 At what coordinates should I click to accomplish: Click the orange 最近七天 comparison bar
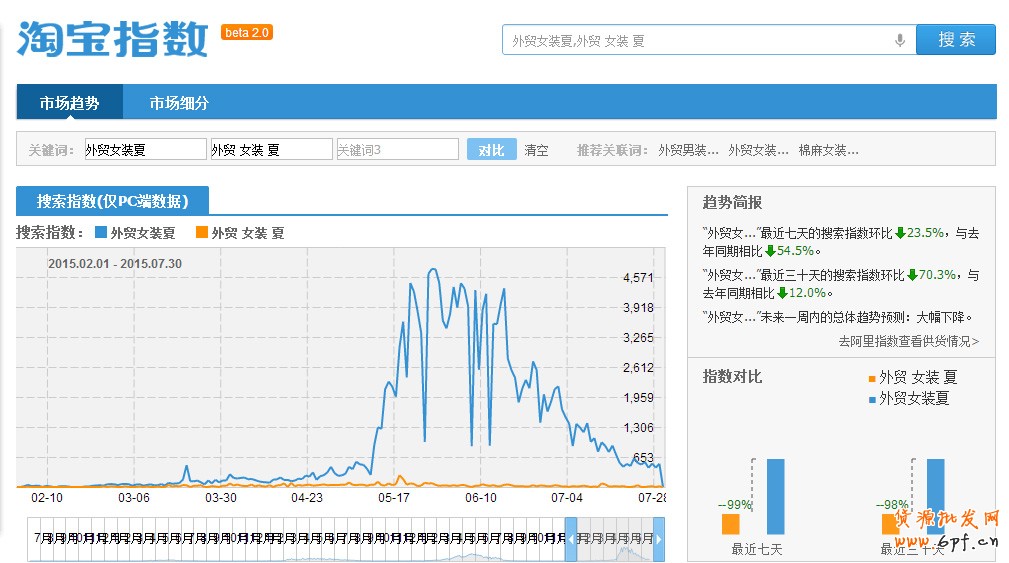730,524
